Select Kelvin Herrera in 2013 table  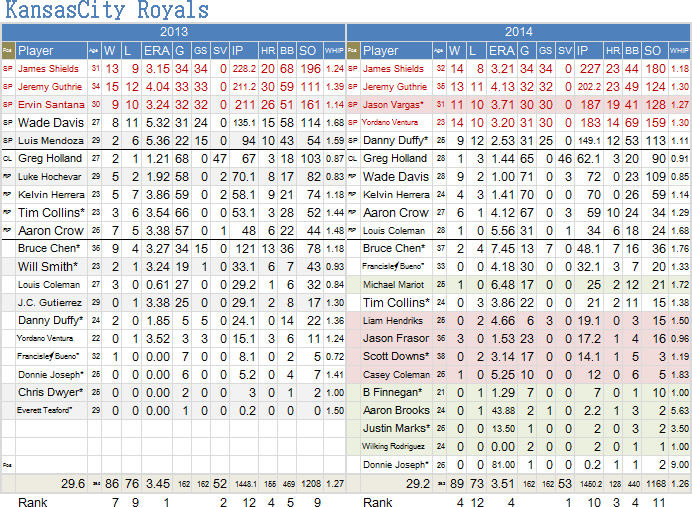pyautogui.click(x=51, y=195)
